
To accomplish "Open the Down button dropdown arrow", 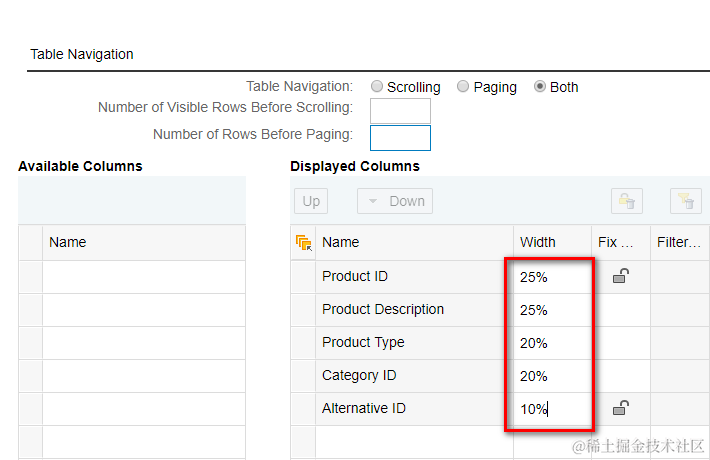I will coord(373,201).
